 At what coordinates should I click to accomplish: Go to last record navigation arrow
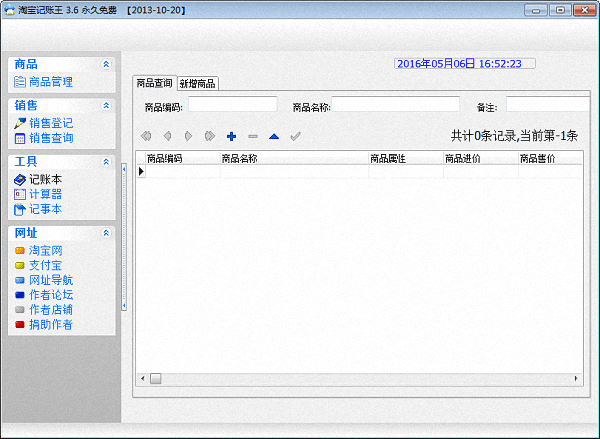point(209,136)
